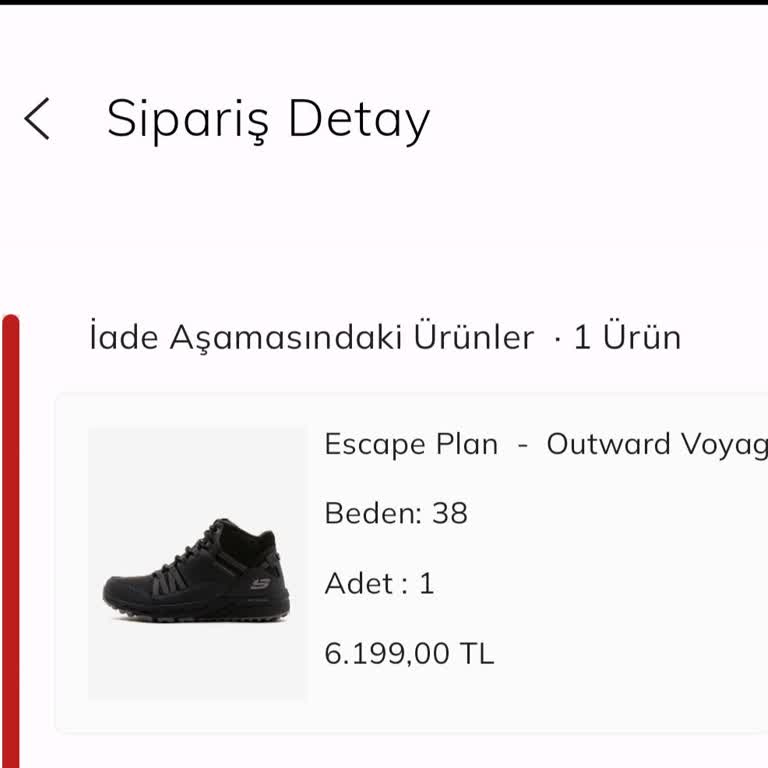Tap the size value 38
This screenshot has height=768, width=768.
pos(450,514)
